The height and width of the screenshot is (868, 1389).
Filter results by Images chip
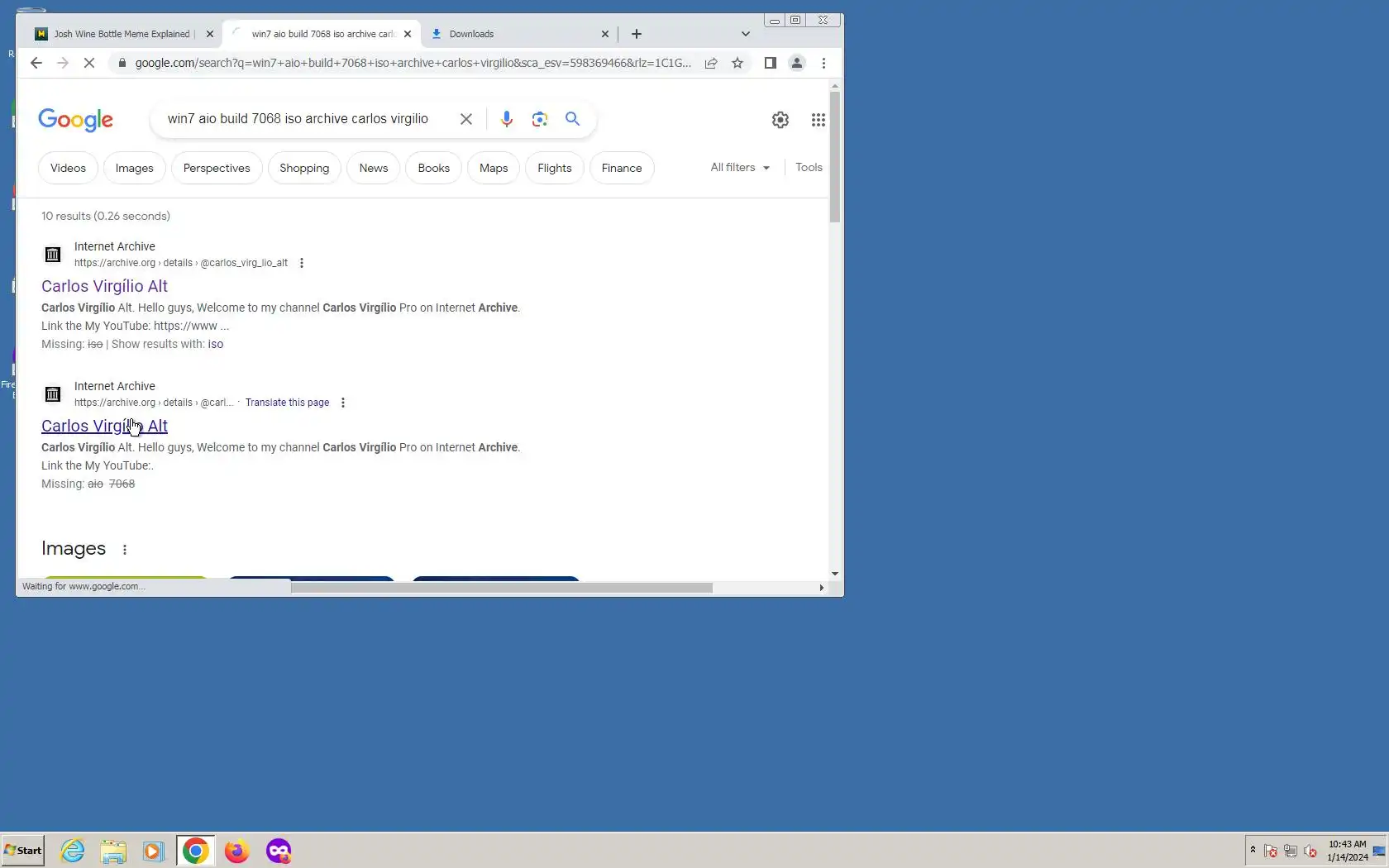coord(134,168)
